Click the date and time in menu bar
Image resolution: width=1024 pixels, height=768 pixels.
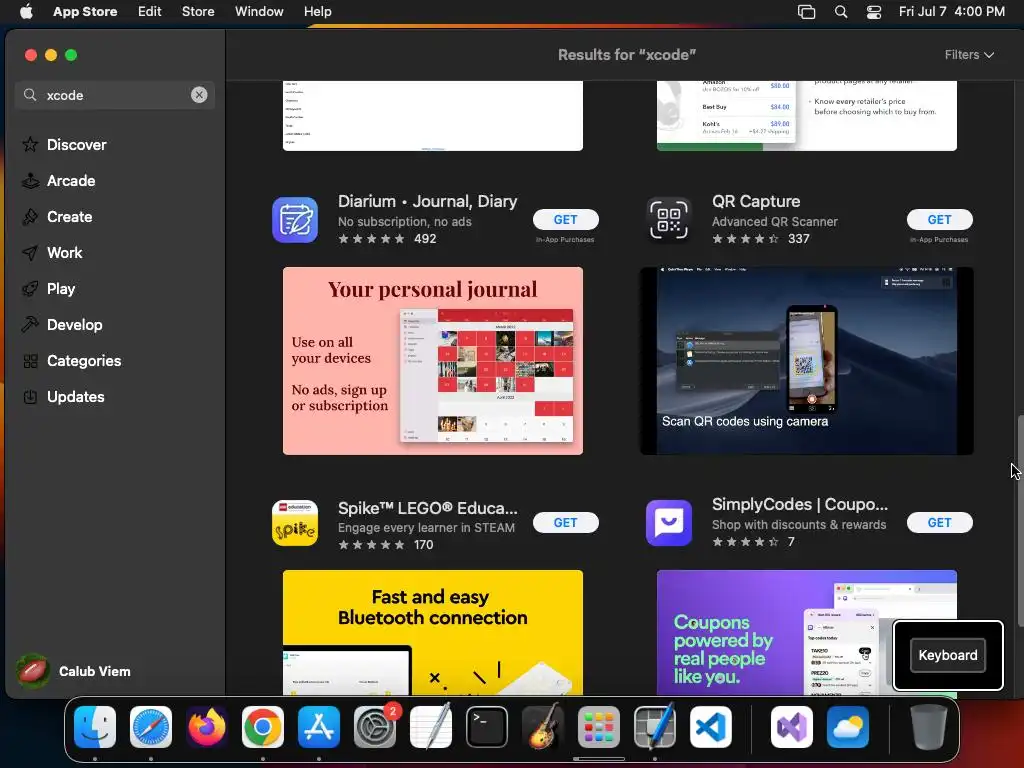pyautogui.click(x=952, y=12)
